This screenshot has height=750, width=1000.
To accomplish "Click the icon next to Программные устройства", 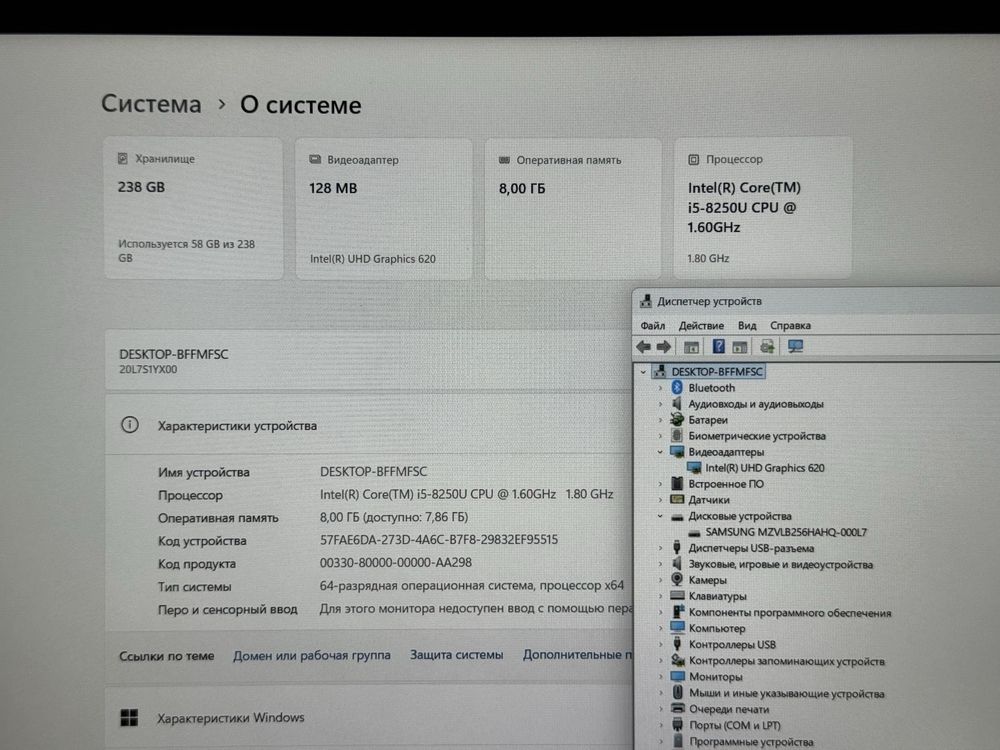I will (x=678, y=742).
